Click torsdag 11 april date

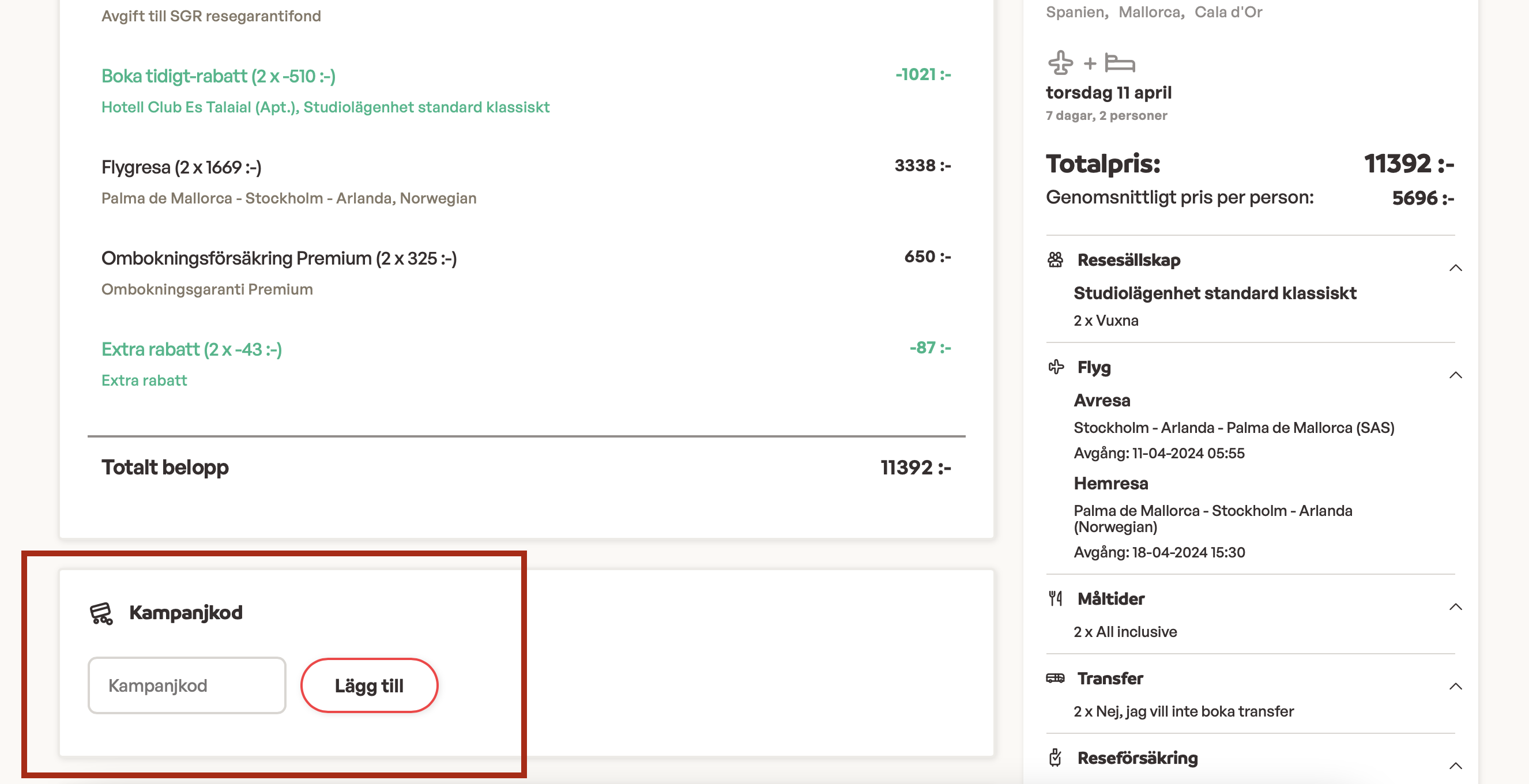click(1108, 93)
